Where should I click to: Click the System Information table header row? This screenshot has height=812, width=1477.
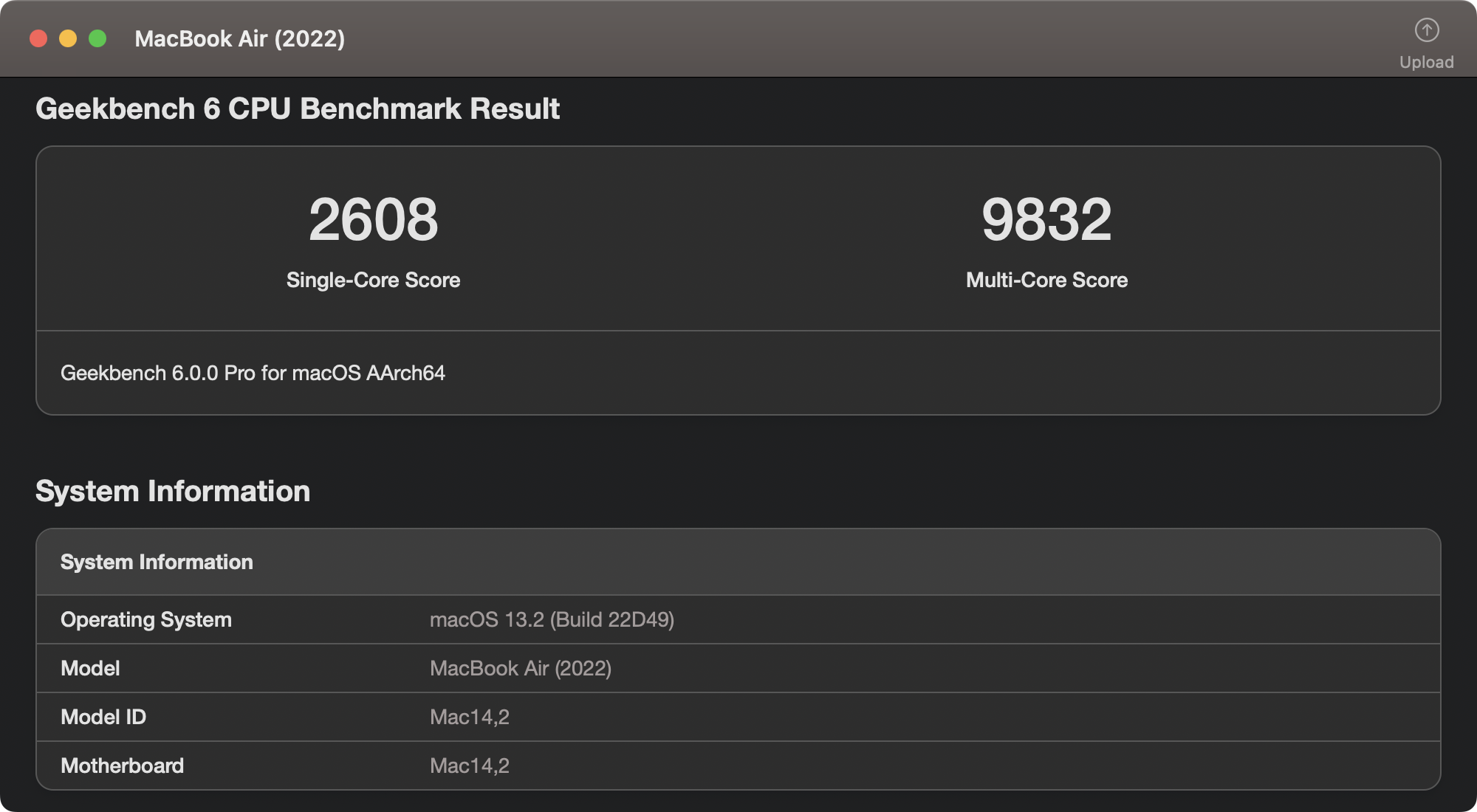pyautogui.click(x=738, y=562)
